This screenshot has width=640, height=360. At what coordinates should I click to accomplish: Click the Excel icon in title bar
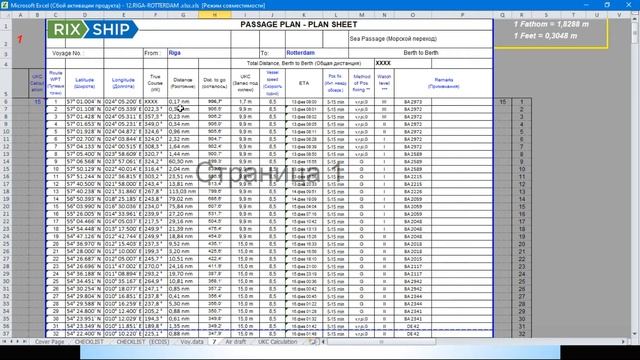[x=4, y=5]
